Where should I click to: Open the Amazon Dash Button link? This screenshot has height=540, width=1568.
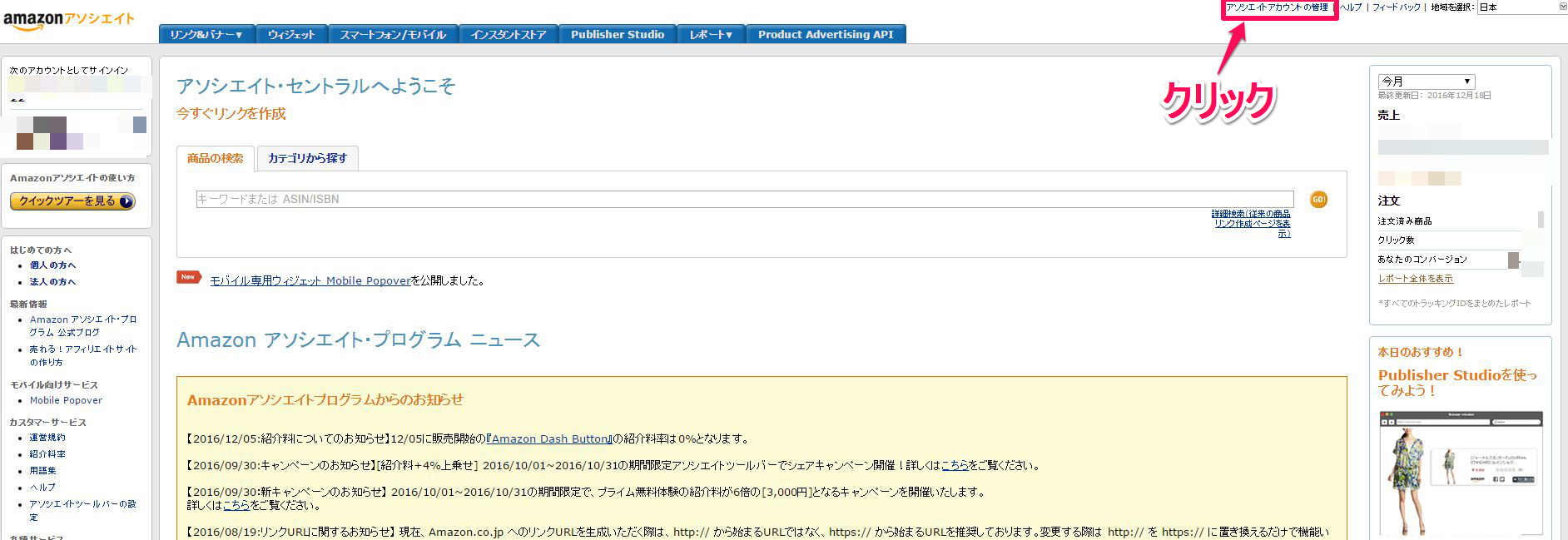[x=549, y=439]
